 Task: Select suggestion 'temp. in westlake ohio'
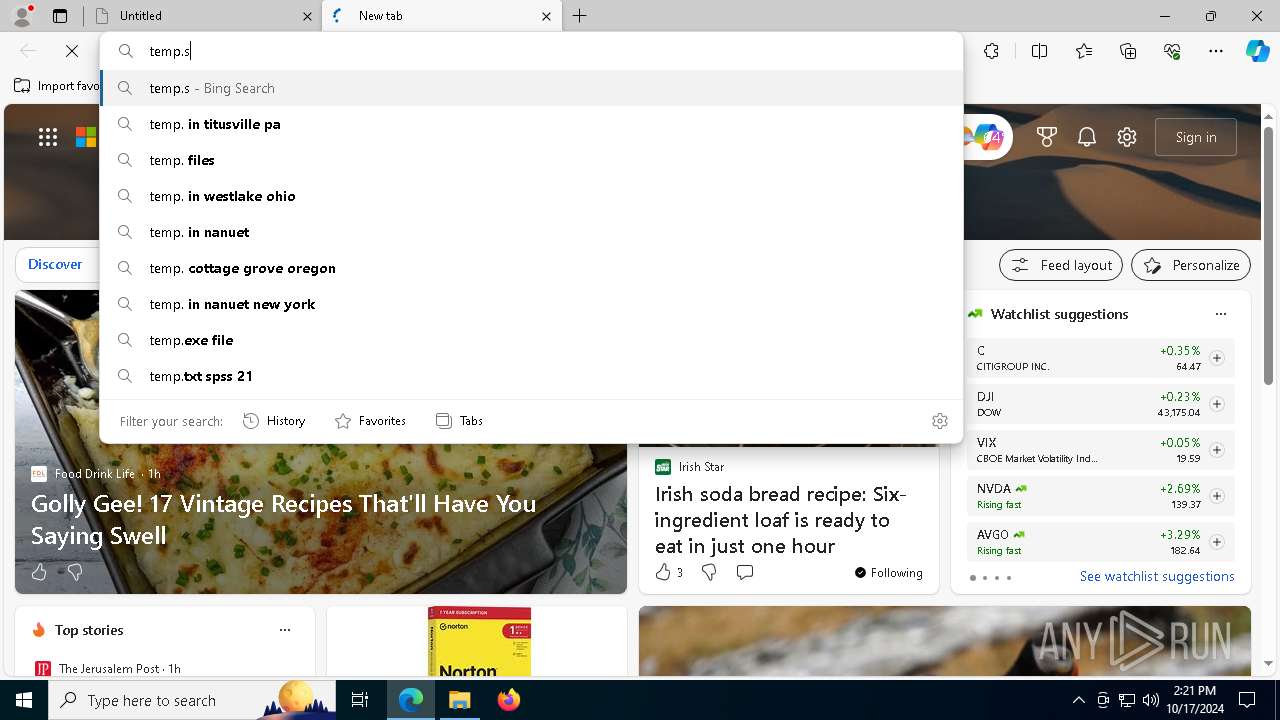(x=531, y=196)
